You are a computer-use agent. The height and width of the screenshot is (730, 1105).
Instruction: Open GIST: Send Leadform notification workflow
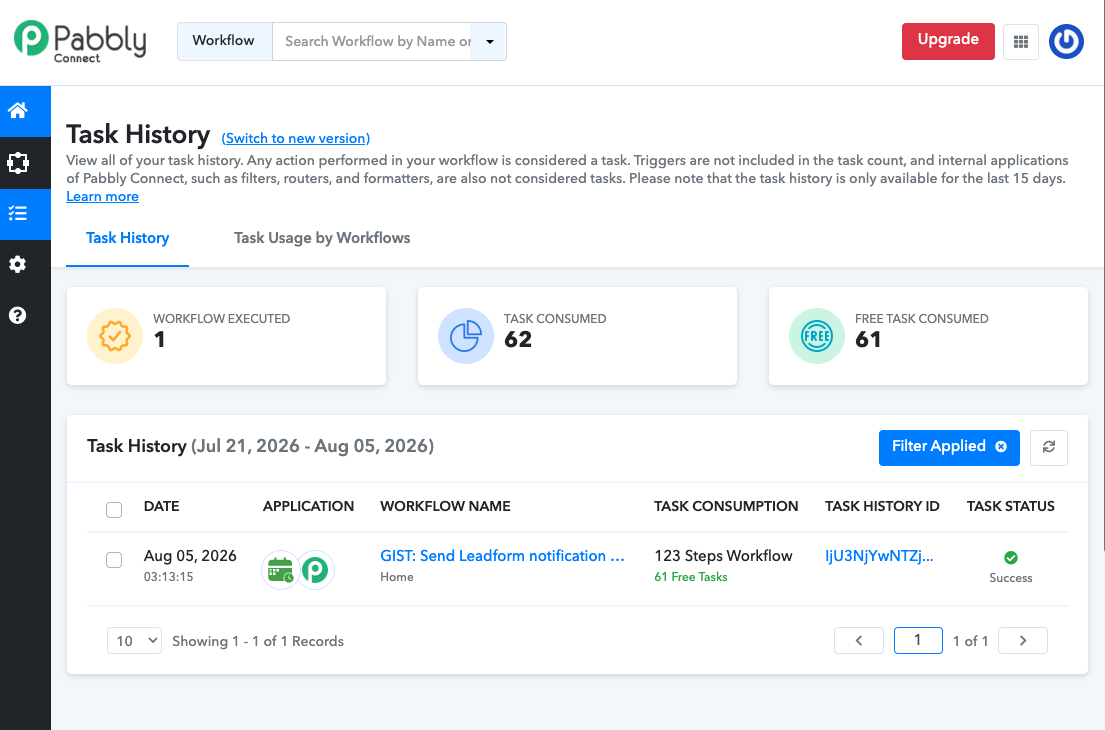(502, 556)
